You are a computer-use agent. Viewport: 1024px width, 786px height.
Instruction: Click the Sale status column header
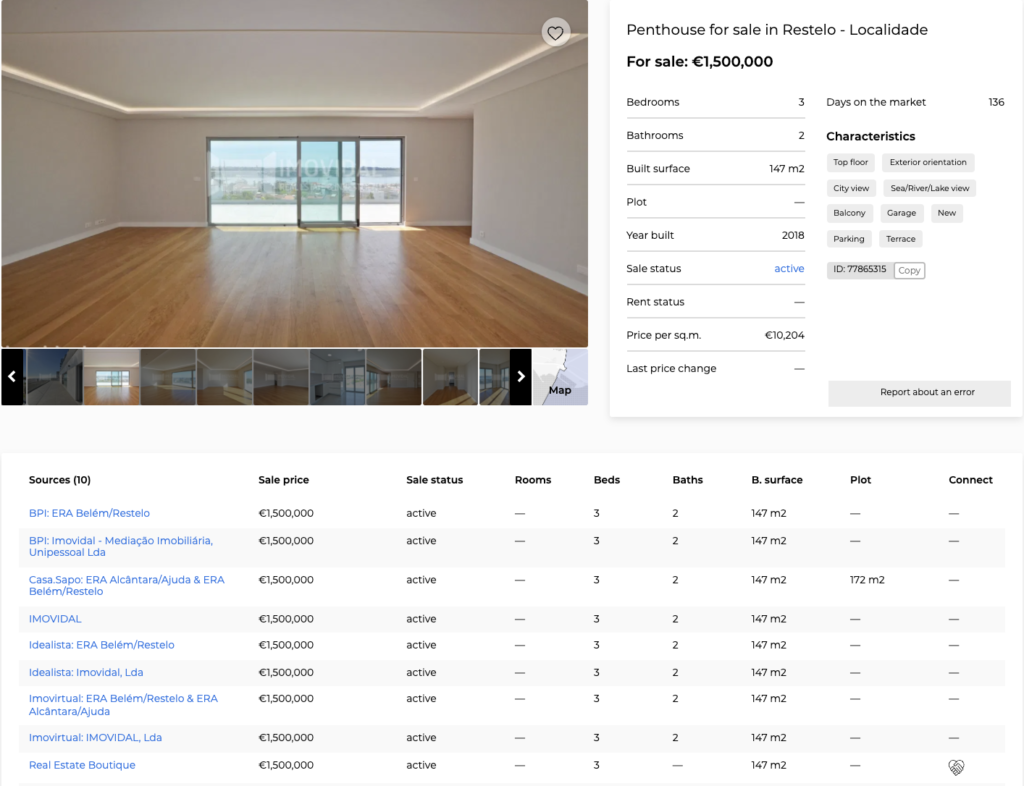point(434,480)
